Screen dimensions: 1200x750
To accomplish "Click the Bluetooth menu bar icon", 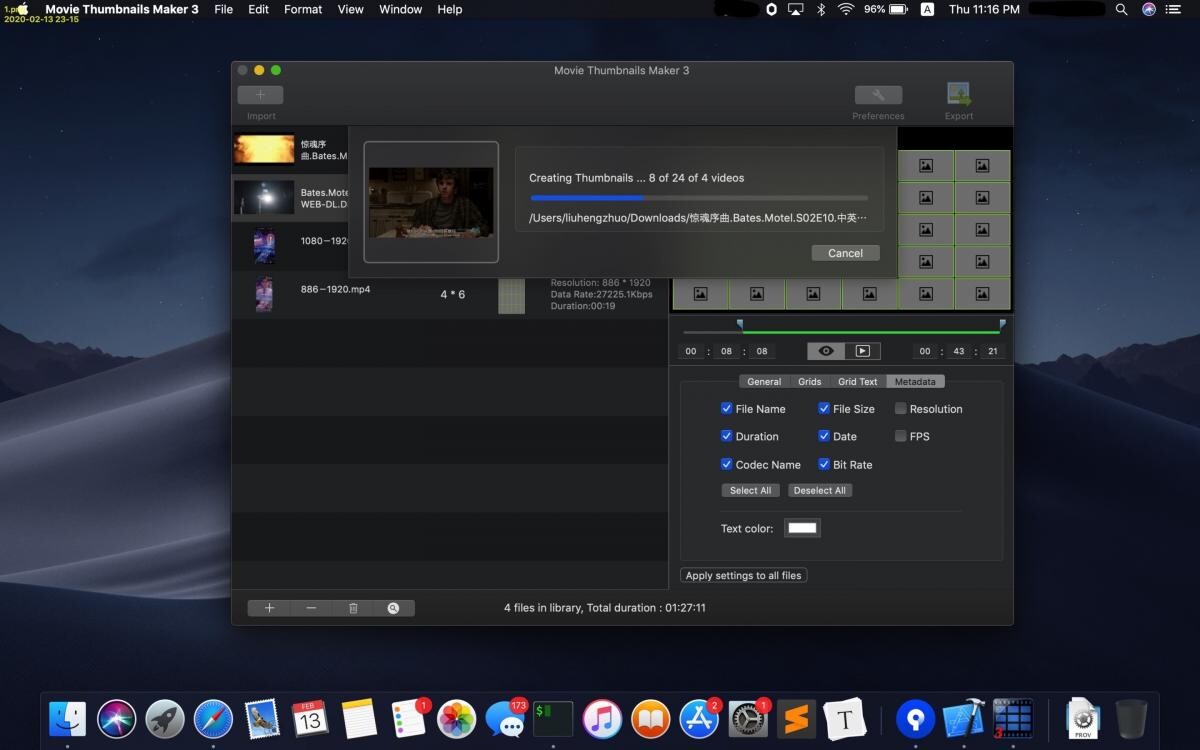I will (x=822, y=9).
